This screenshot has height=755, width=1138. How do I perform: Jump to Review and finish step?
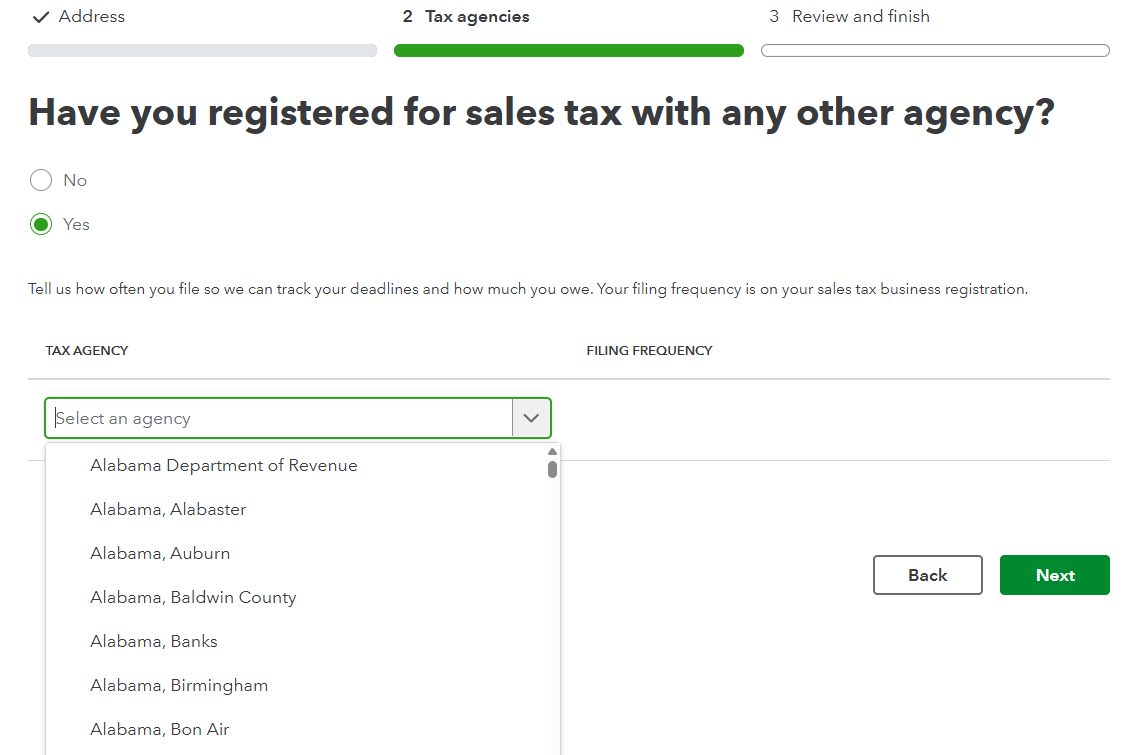860,16
